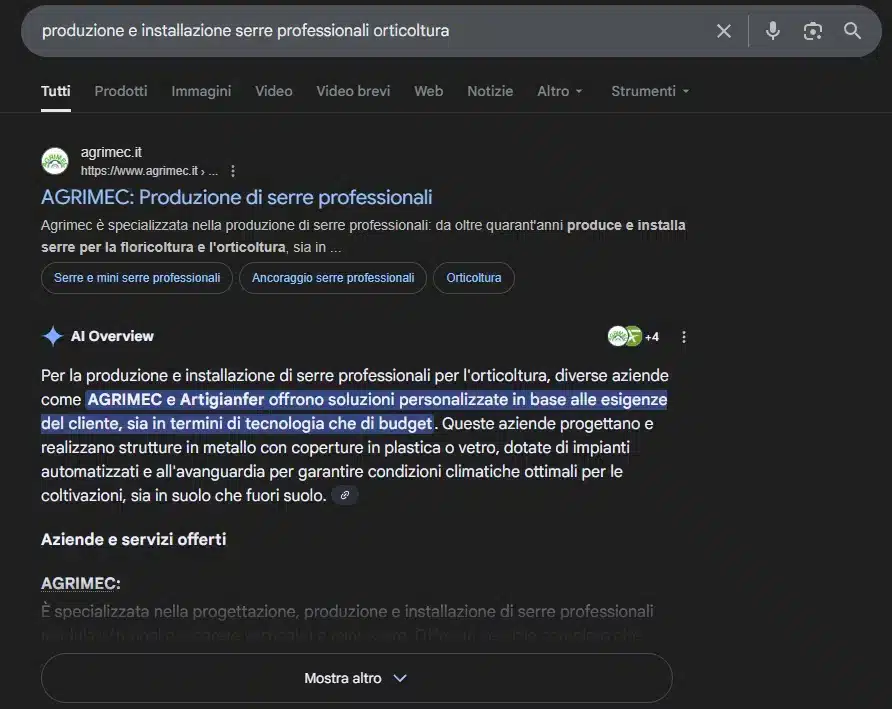Viewport: 892px width, 709px height.
Task: Click inside the search input field
Action: pos(300,30)
